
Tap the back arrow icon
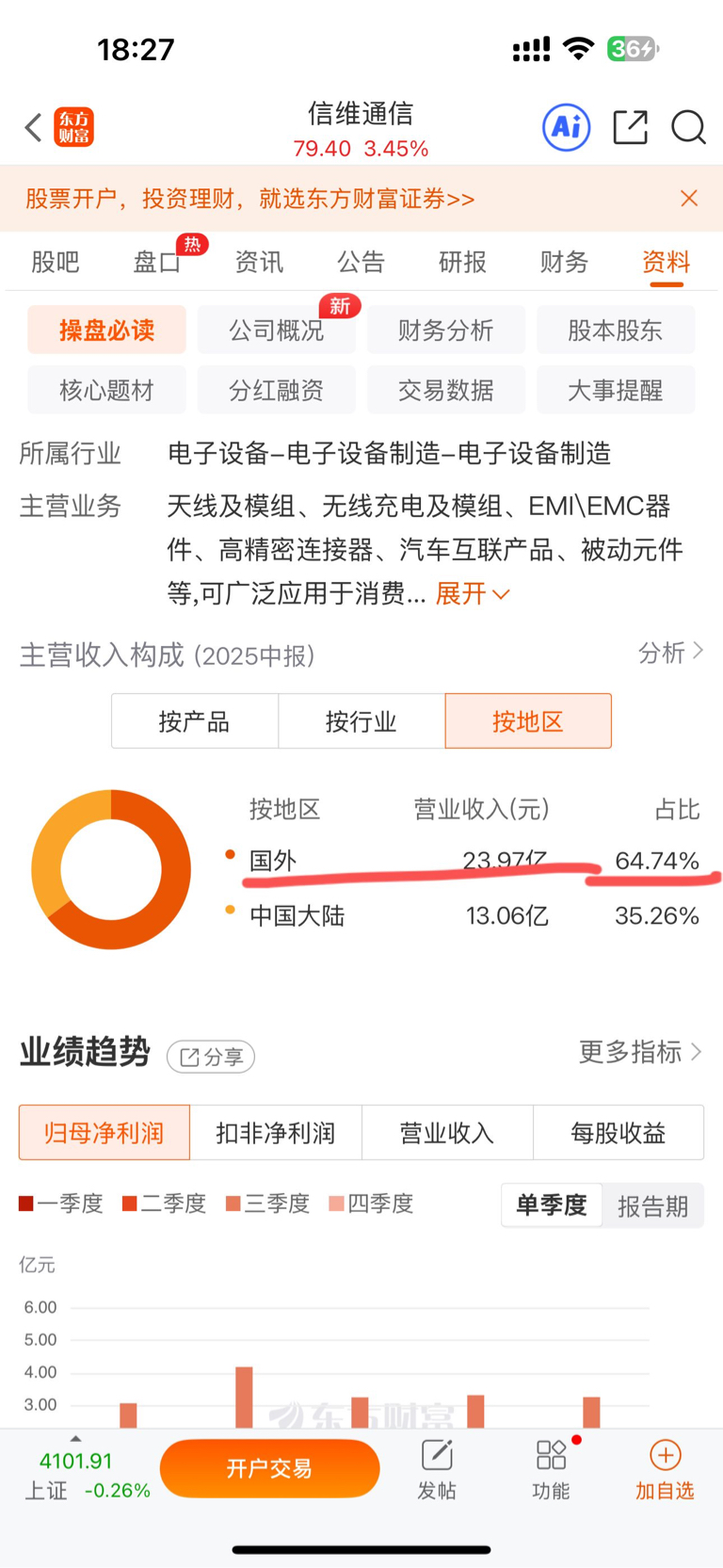click(34, 127)
